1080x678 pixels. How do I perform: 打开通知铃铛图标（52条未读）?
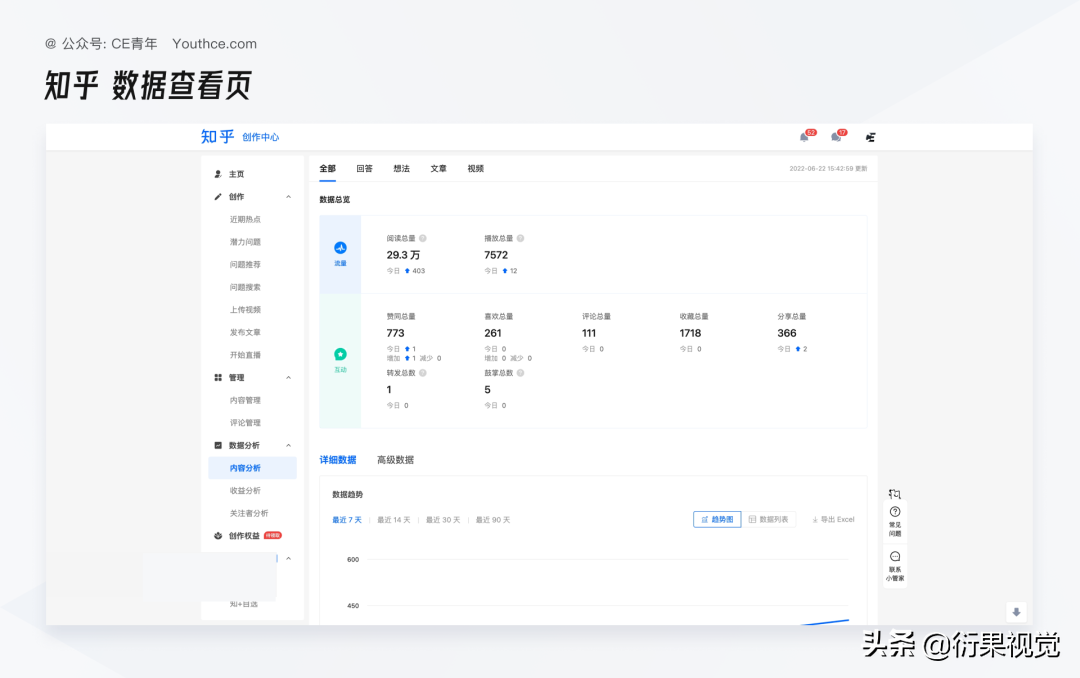click(x=805, y=136)
